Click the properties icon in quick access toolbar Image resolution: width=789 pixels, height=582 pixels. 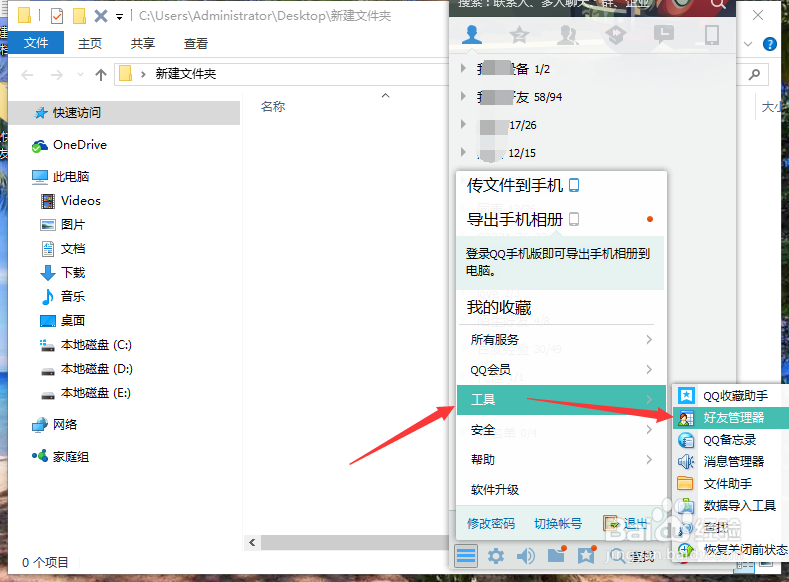point(57,16)
